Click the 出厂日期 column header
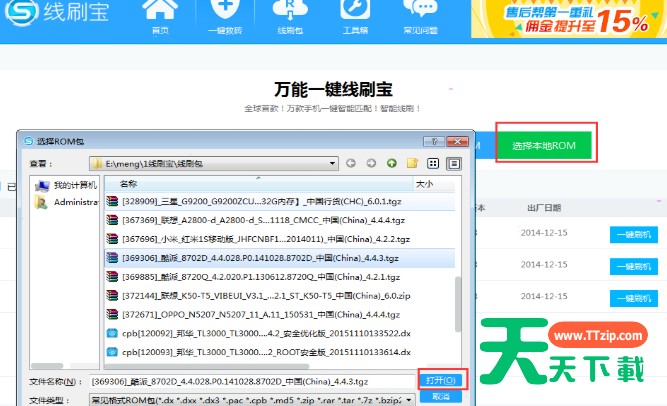Image resolution: width=667 pixels, height=406 pixels. 544,208
